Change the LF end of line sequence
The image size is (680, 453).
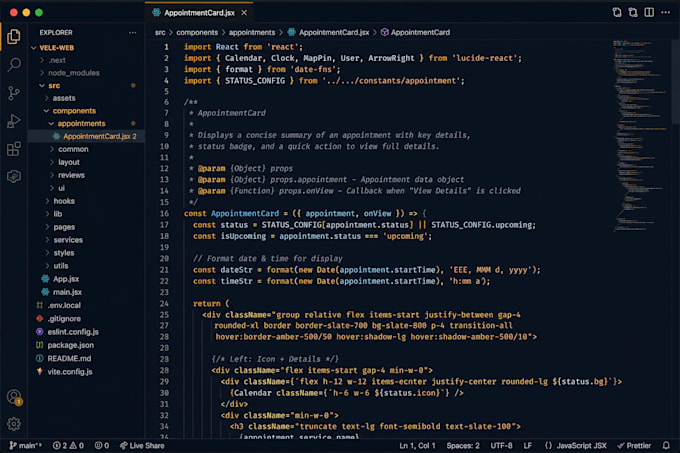click(528, 446)
